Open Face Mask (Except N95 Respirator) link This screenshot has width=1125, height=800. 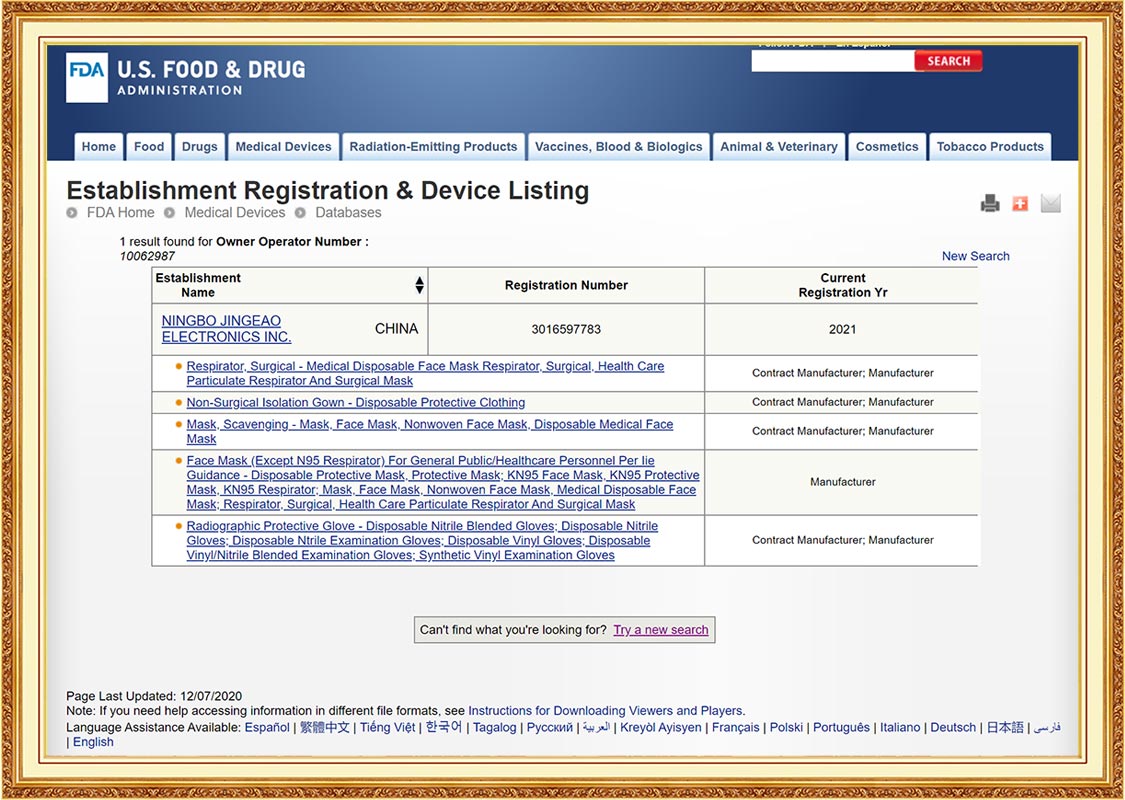click(x=443, y=482)
